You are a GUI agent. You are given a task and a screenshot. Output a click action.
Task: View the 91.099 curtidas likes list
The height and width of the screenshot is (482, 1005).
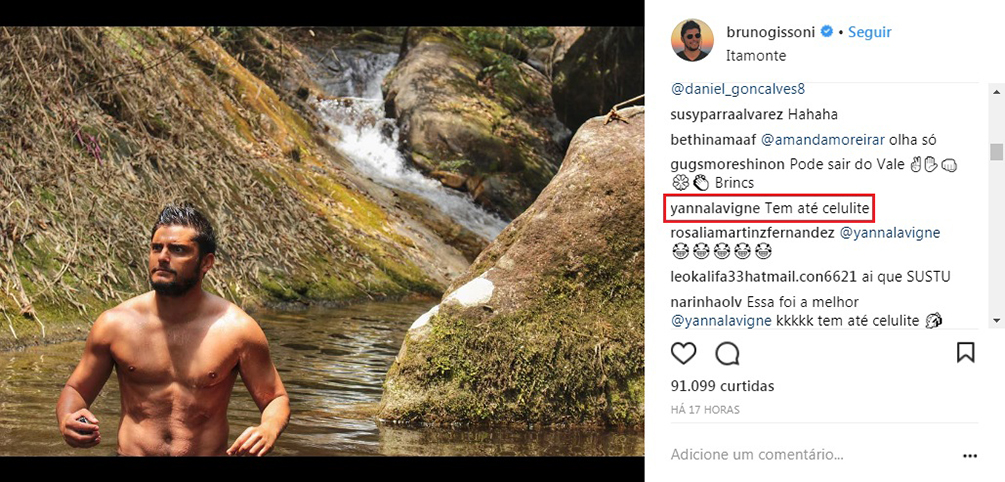[722, 386]
